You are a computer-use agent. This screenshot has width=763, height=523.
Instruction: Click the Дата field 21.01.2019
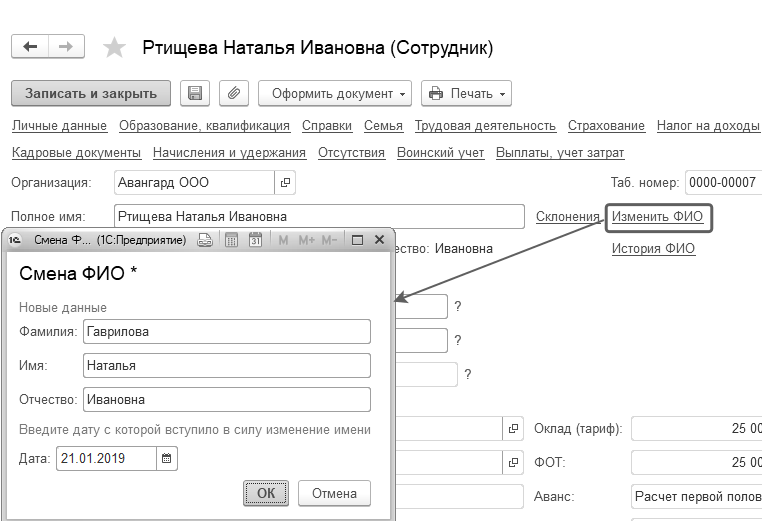tap(107, 458)
